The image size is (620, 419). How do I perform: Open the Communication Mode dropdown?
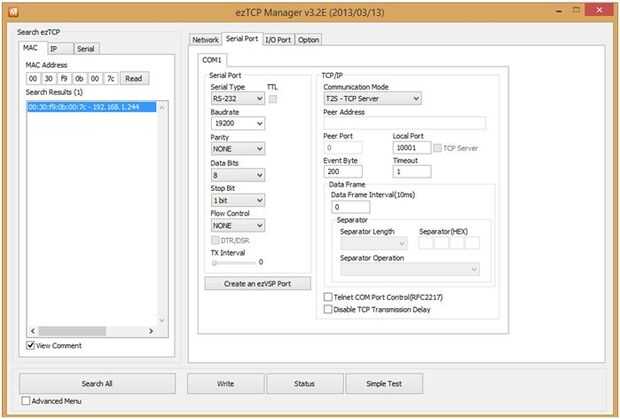(372, 98)
